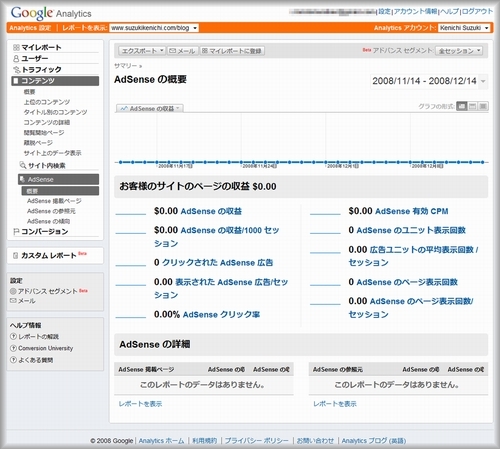The image size is (500, 449).
Task: Select AdSense 掲載ページ in sidebar
Action: [x=54, y=201]
